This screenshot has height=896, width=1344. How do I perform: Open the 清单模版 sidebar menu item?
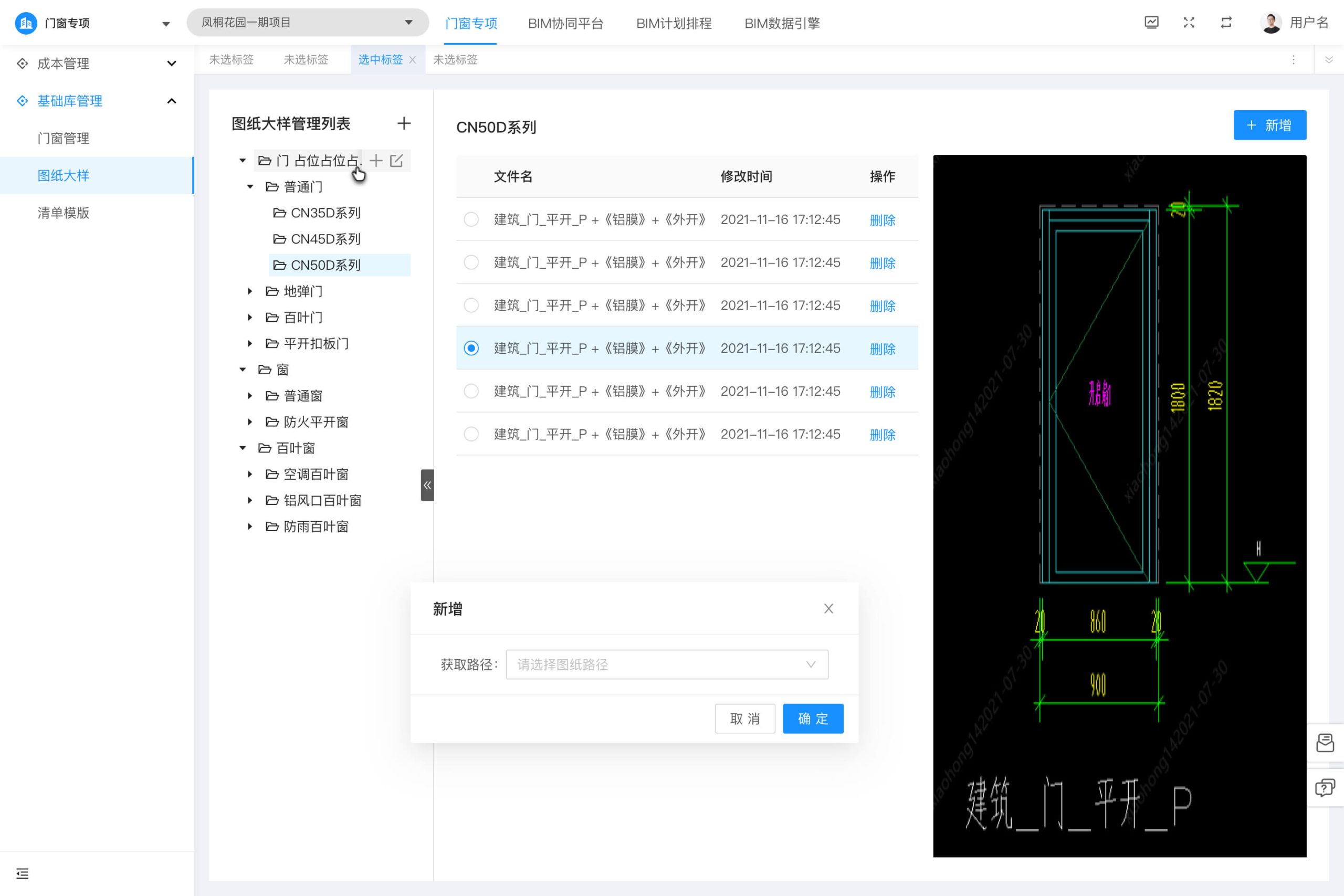64,213
